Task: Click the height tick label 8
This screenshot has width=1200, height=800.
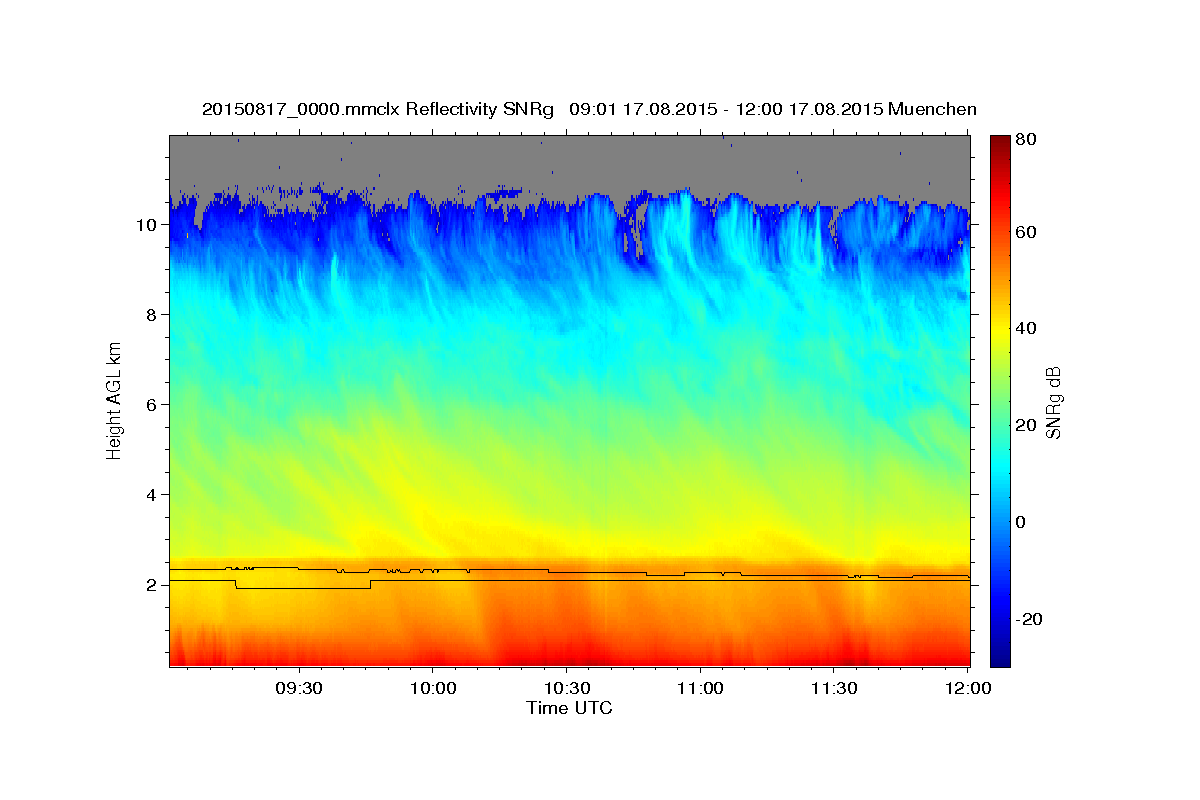Action: pos(152,315)
